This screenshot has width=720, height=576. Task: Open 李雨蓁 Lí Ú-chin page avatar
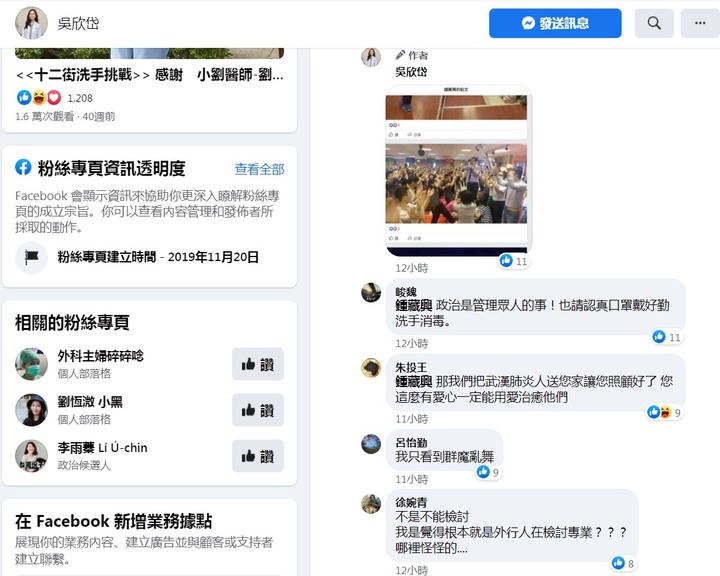tap(31, 456)
